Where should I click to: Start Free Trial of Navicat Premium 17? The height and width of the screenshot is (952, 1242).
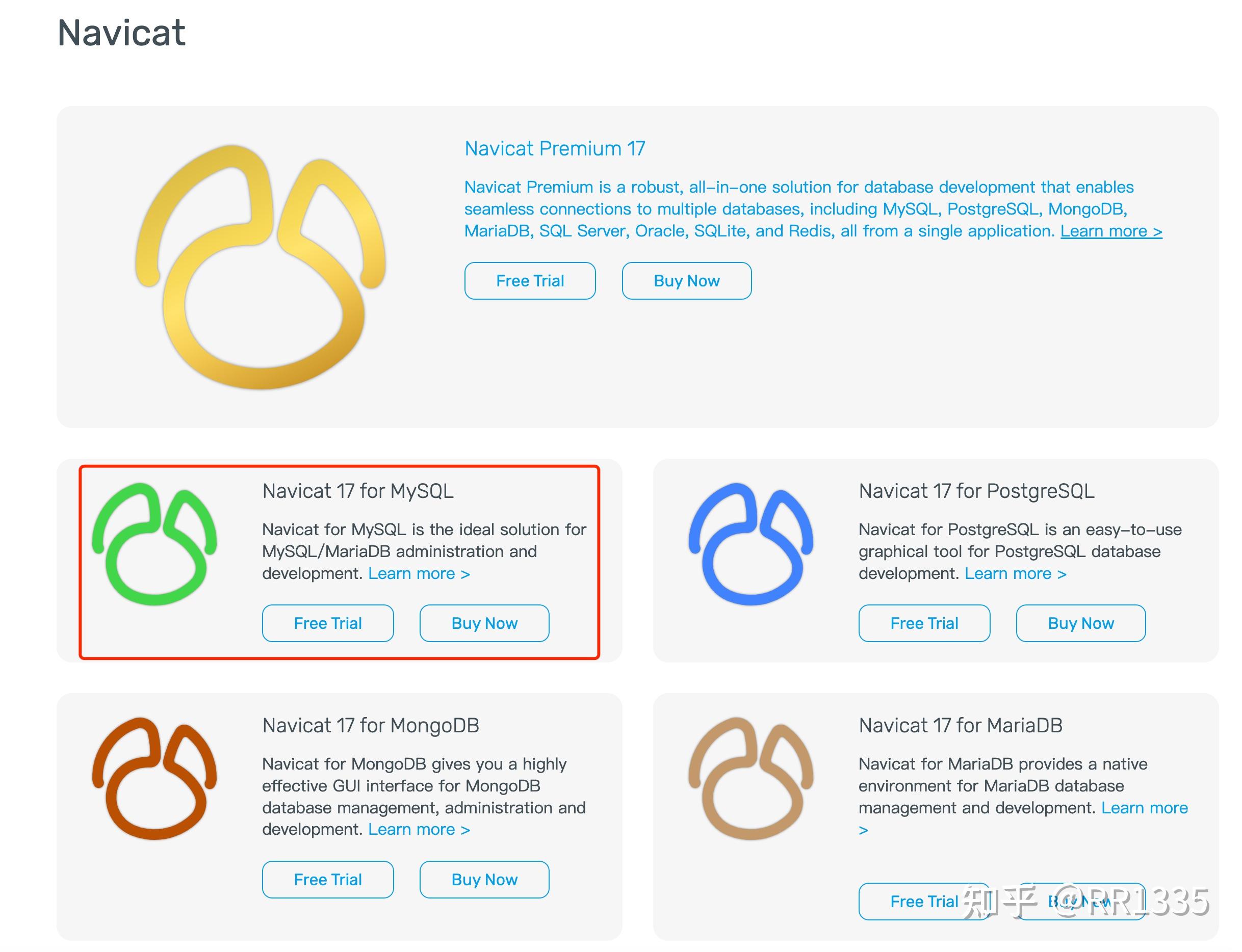[529, 280]
